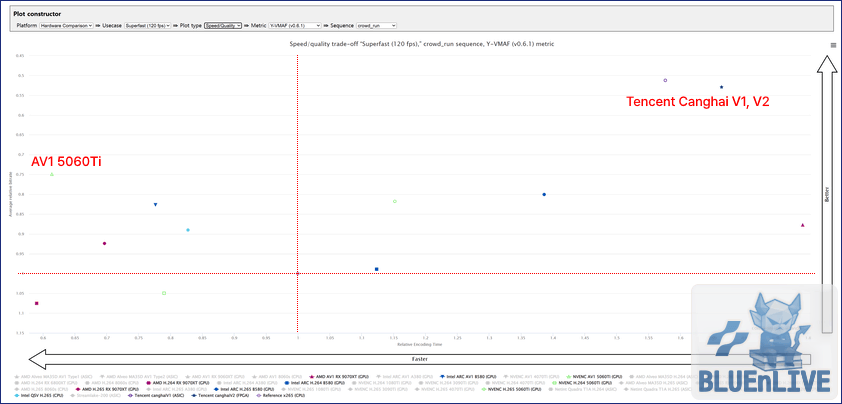Show NVENC H.264 1080Ti legend series
This screenshot has height=404, width=842.
click(382, 383)
